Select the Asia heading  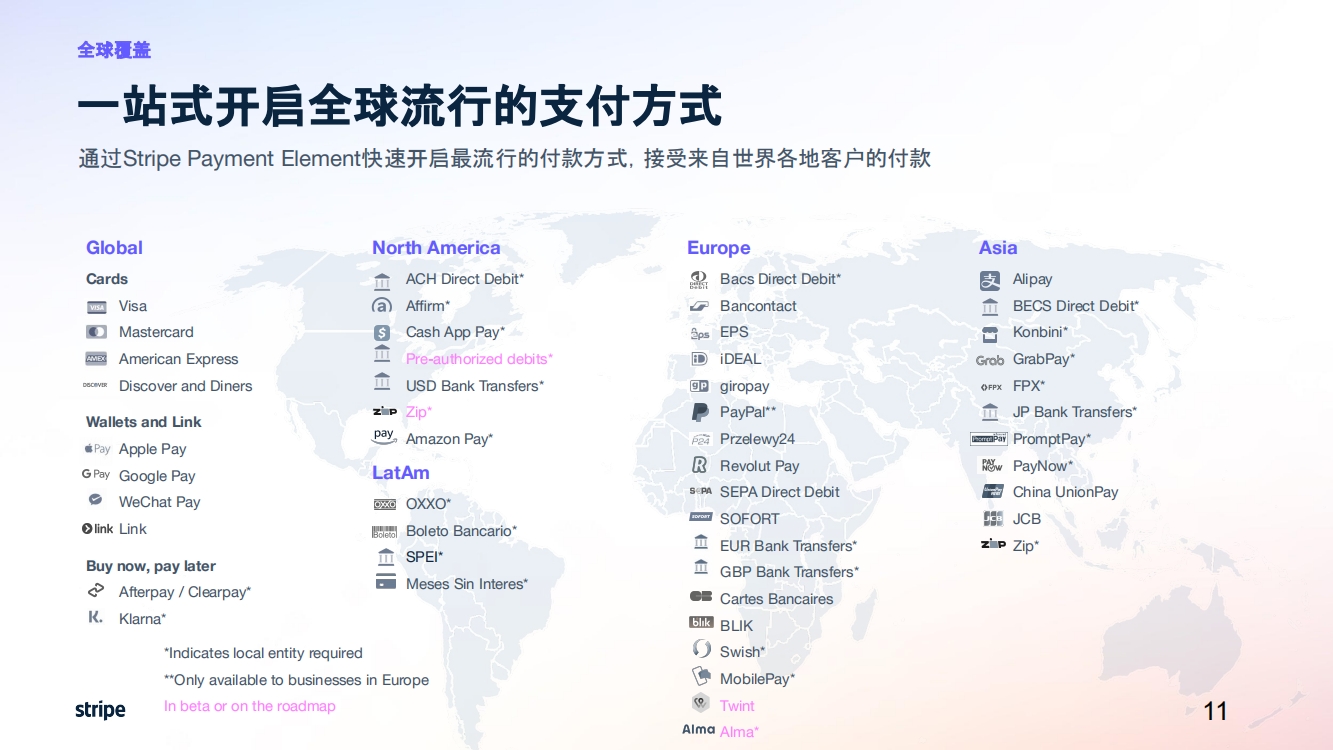(998, 248)
